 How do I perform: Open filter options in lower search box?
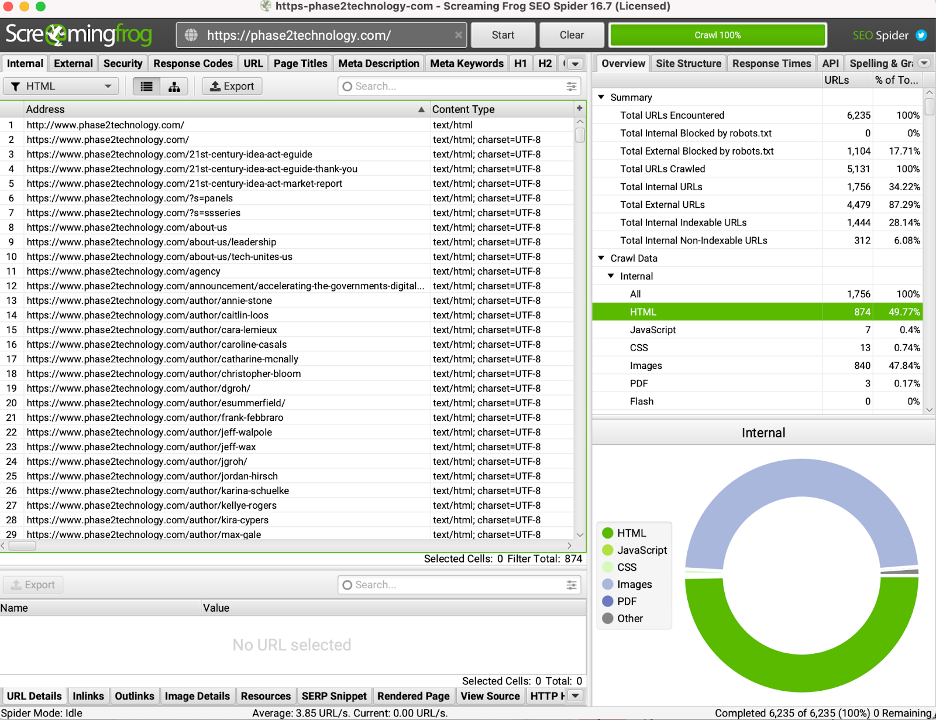(x=571, y=585)
